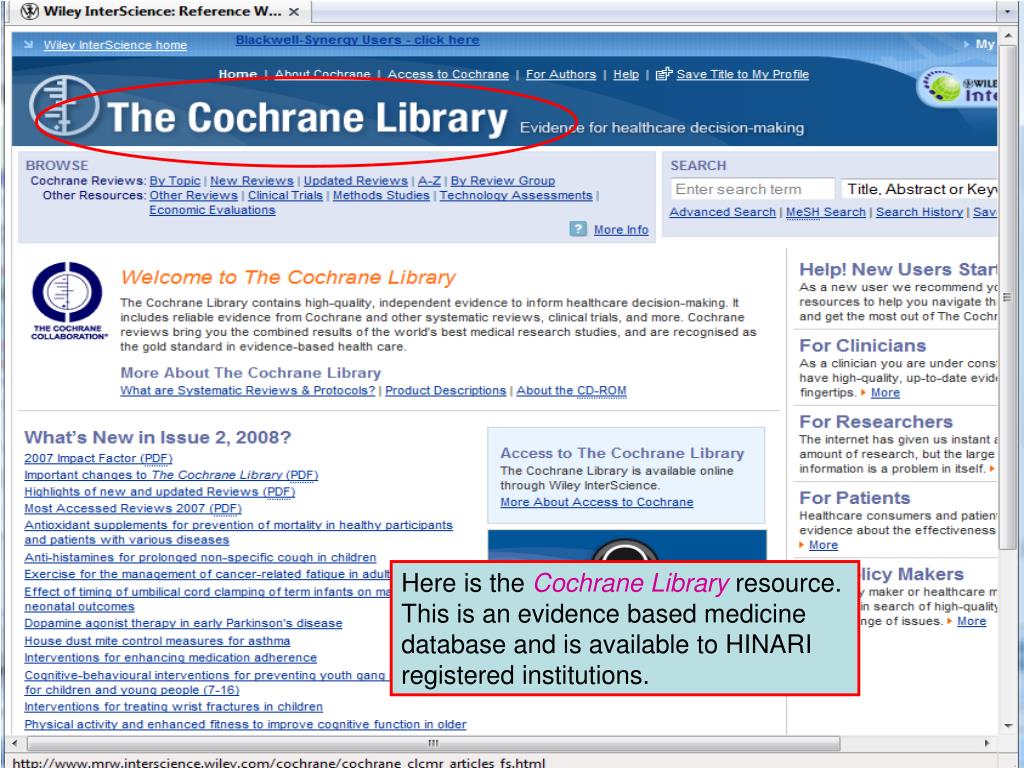The image size is (1024, 768).
Task: Click Help! New Users Start heading
Action: [898, 270]
